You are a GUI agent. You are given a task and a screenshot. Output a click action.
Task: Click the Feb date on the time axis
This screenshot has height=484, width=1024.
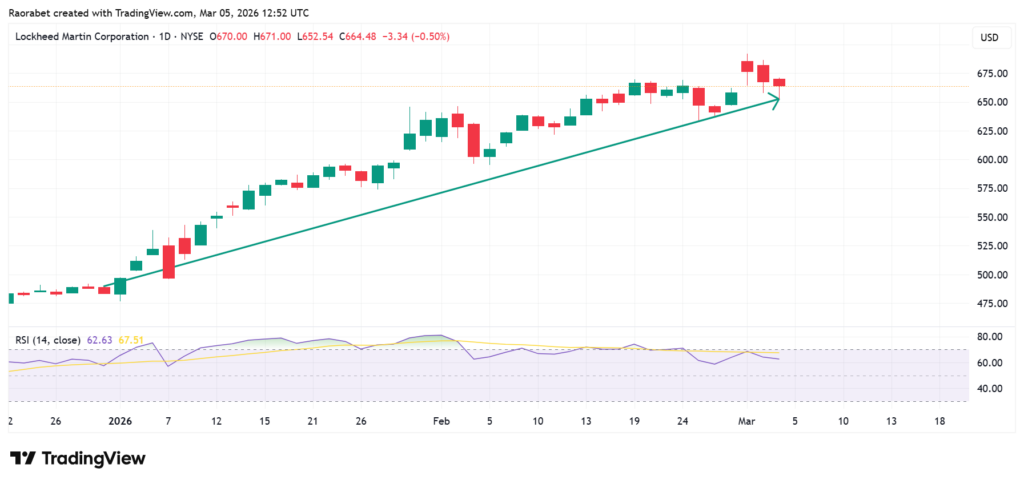[x=440, y=422]
